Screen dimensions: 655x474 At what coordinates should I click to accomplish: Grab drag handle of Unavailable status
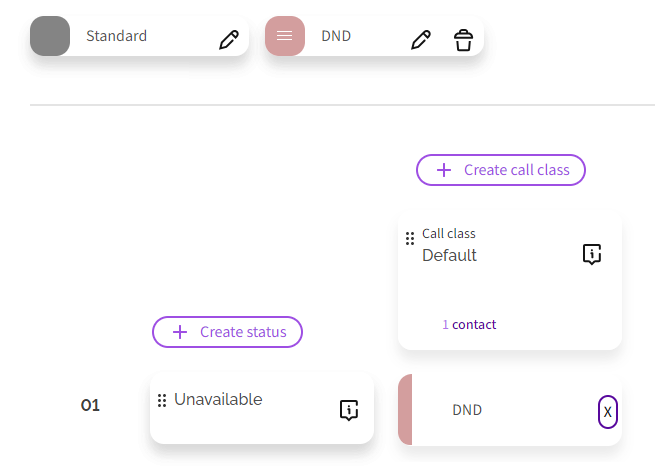click(x=162, y=400)
